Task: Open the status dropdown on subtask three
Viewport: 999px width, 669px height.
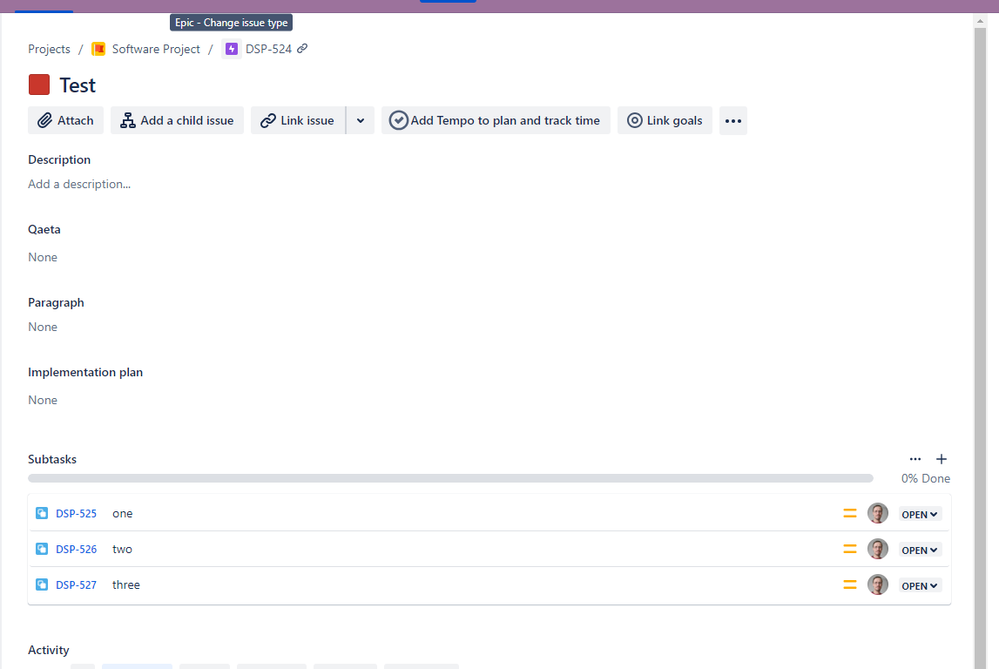Action: click(918, 585)
